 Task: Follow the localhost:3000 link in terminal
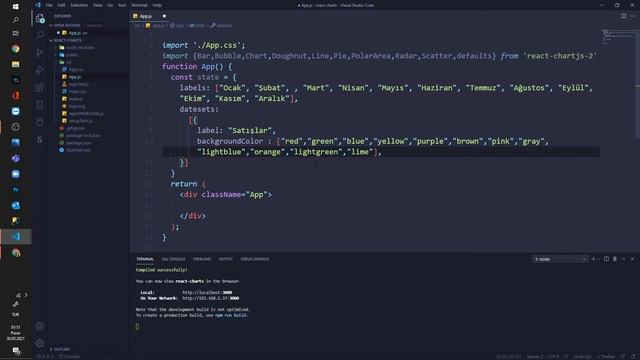click(207, 293)
